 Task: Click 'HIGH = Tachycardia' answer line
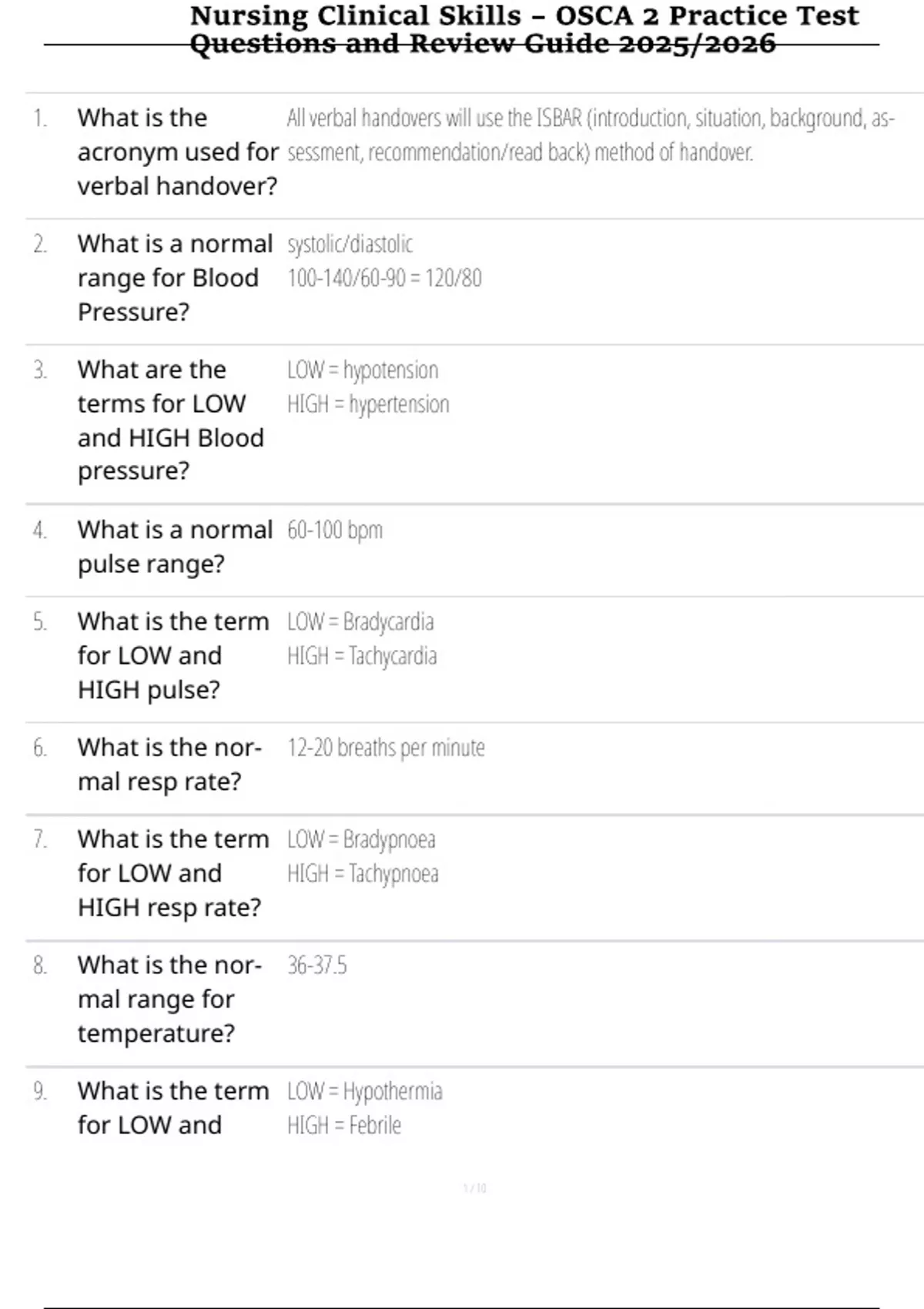click(362, 656)
